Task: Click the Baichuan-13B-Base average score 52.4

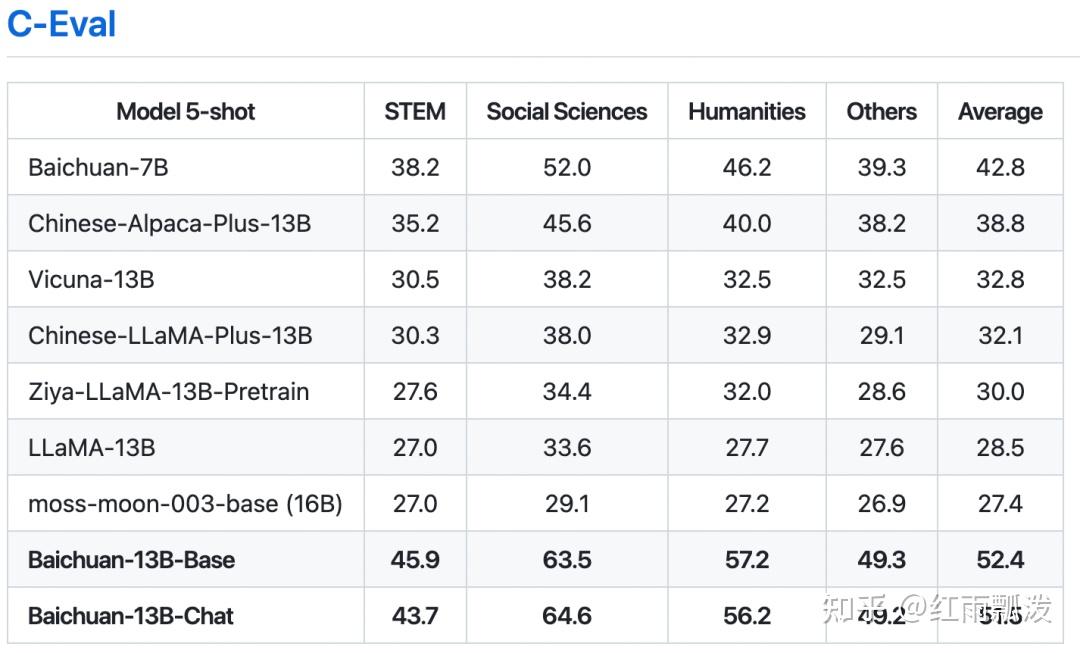Action: [x=1000, y=559]
